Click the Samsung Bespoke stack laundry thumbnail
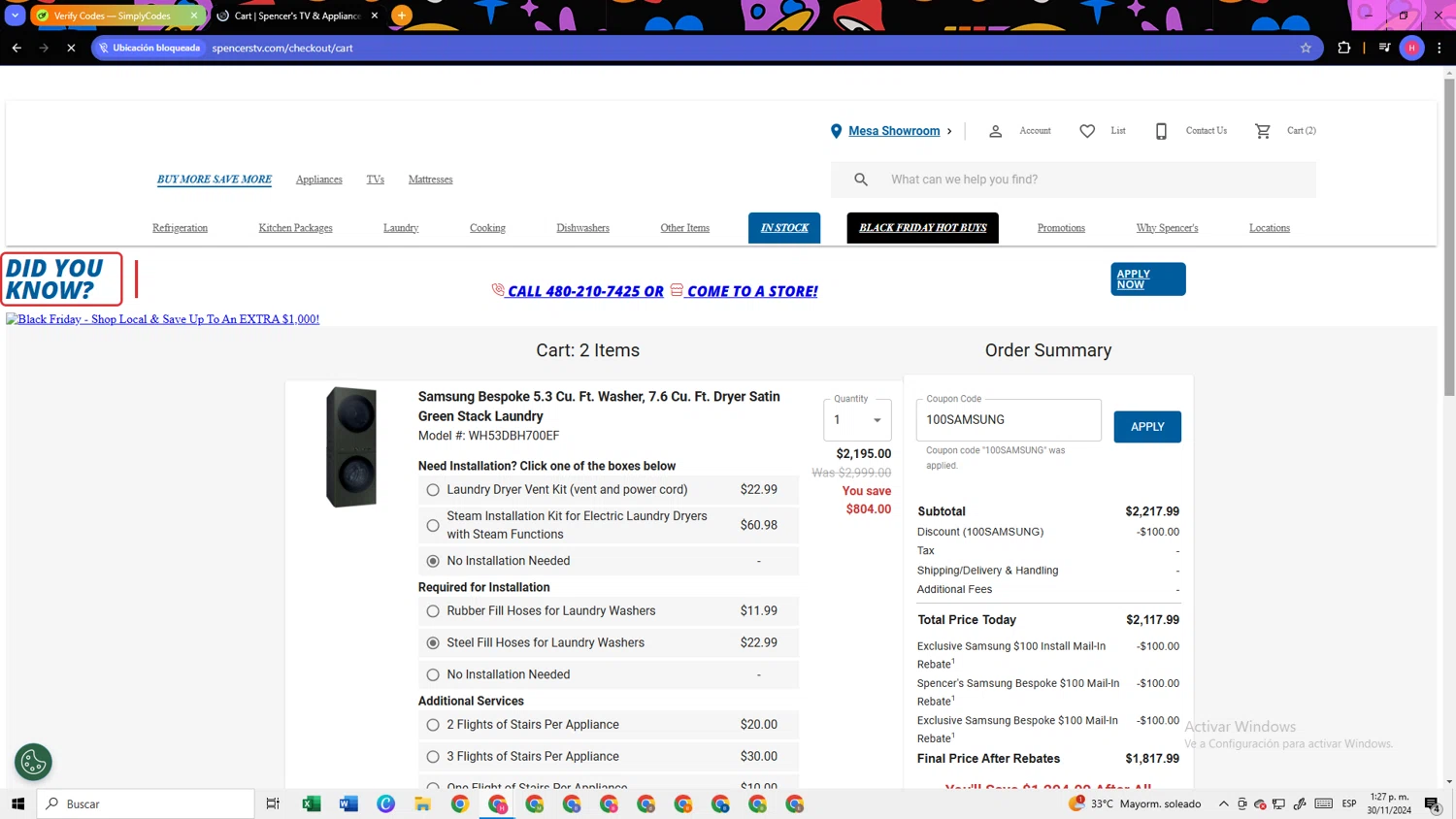 coord(351,447)
